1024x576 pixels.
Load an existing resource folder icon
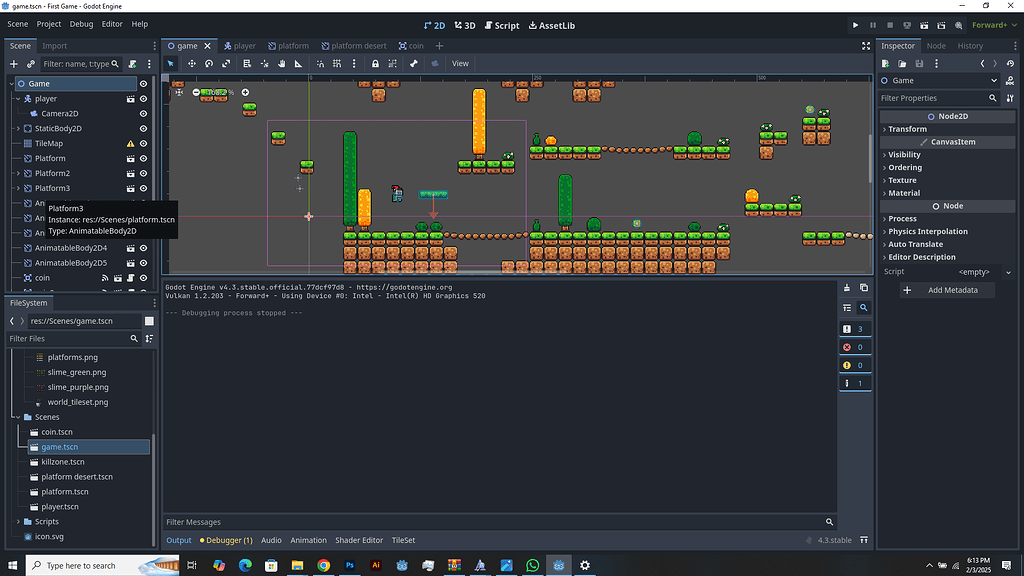[902, 63]
